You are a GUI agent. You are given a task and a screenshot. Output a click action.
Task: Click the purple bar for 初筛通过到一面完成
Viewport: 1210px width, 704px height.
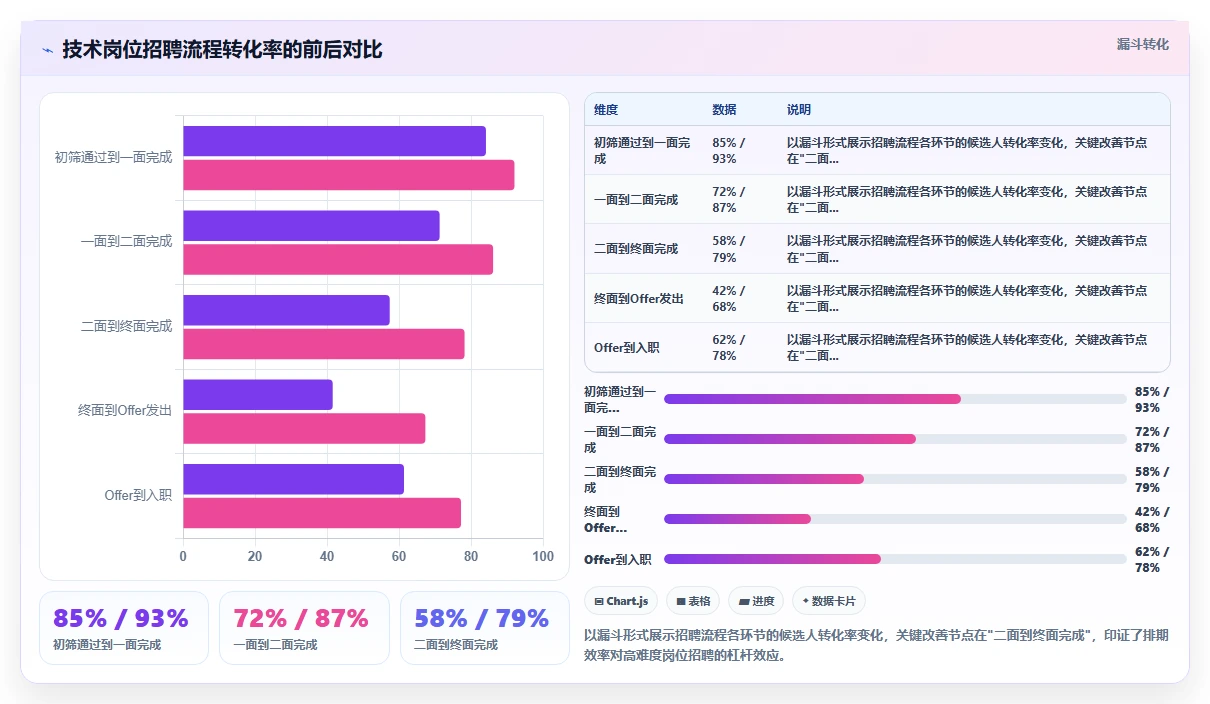pyautogui.click(x=334, y=141)
